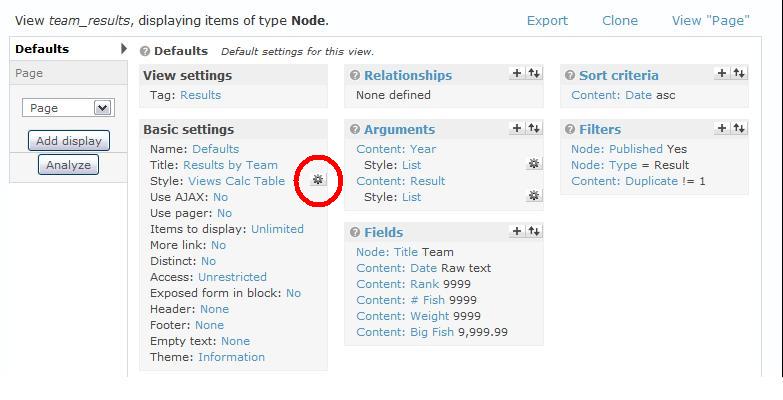Add a Filter with the plus icon
This screenshot has width=783, height=400.
[722, 128]
